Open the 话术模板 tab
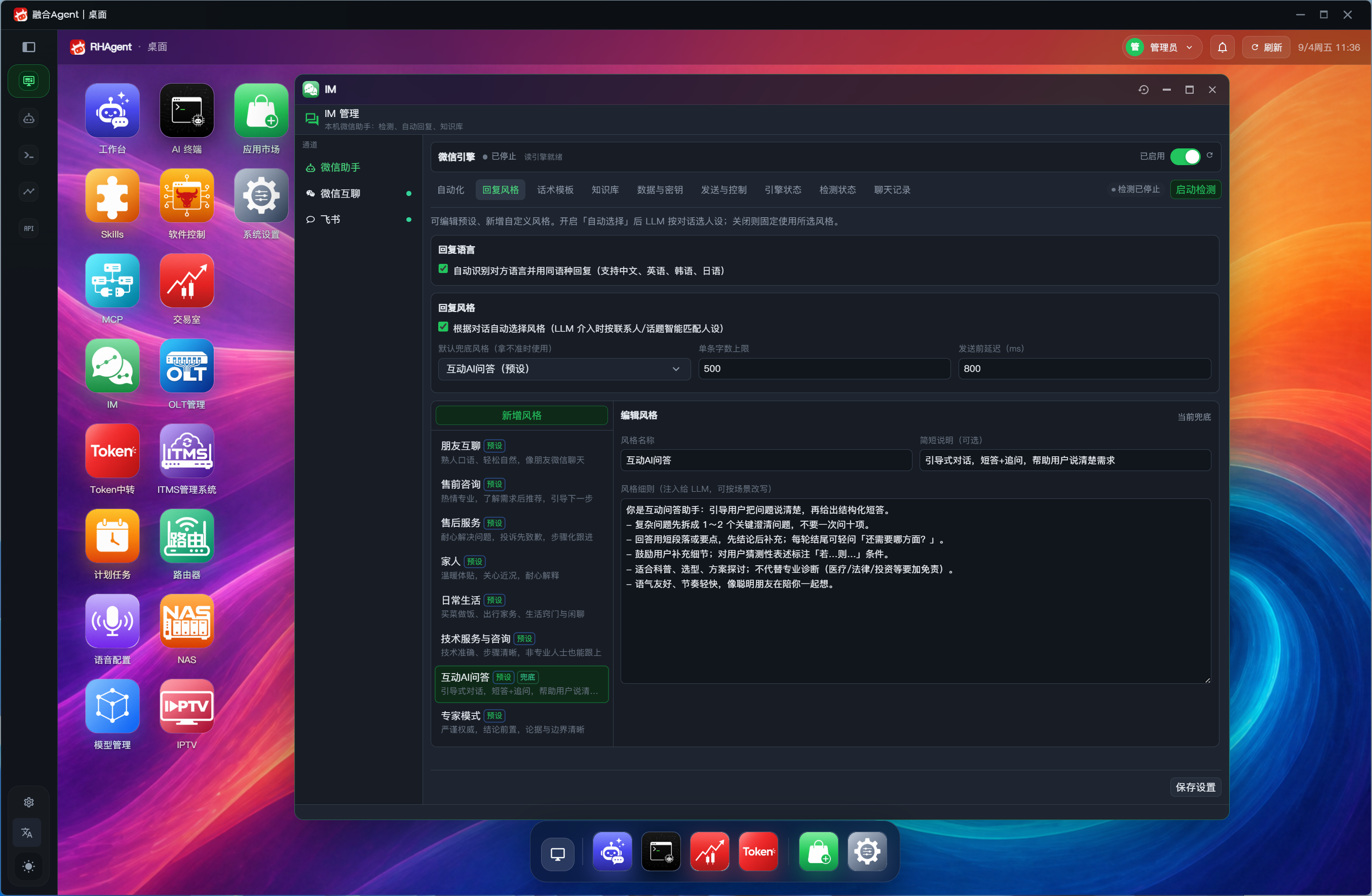This screenshot has width=1372, height=896. pyautogui.click(x=555, y=189)
